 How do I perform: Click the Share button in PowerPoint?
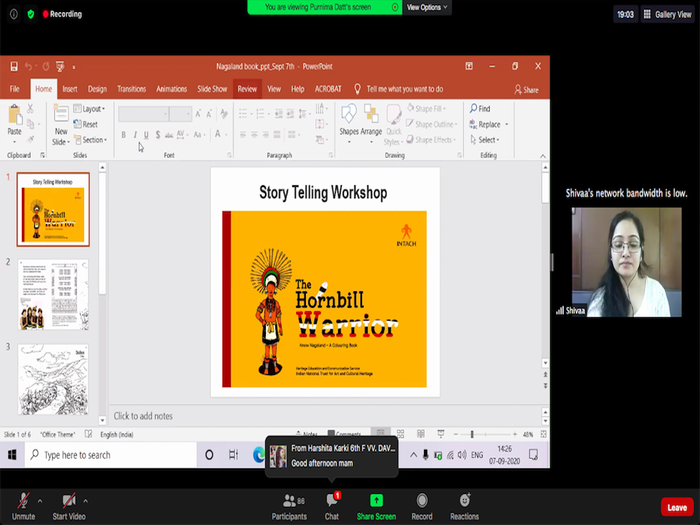point(526,90)
